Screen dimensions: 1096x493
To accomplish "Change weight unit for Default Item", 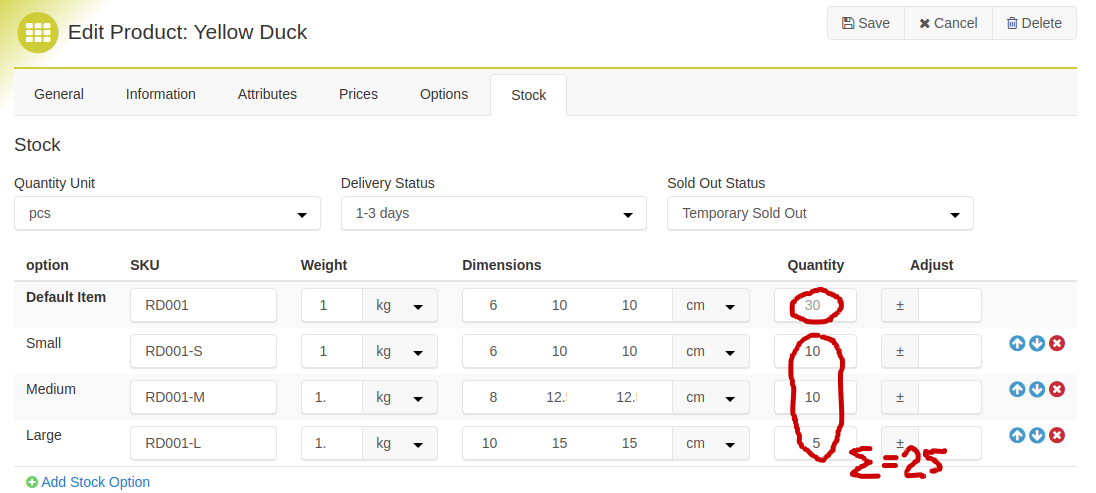I will pyautogui.click(x=400, y=306).
